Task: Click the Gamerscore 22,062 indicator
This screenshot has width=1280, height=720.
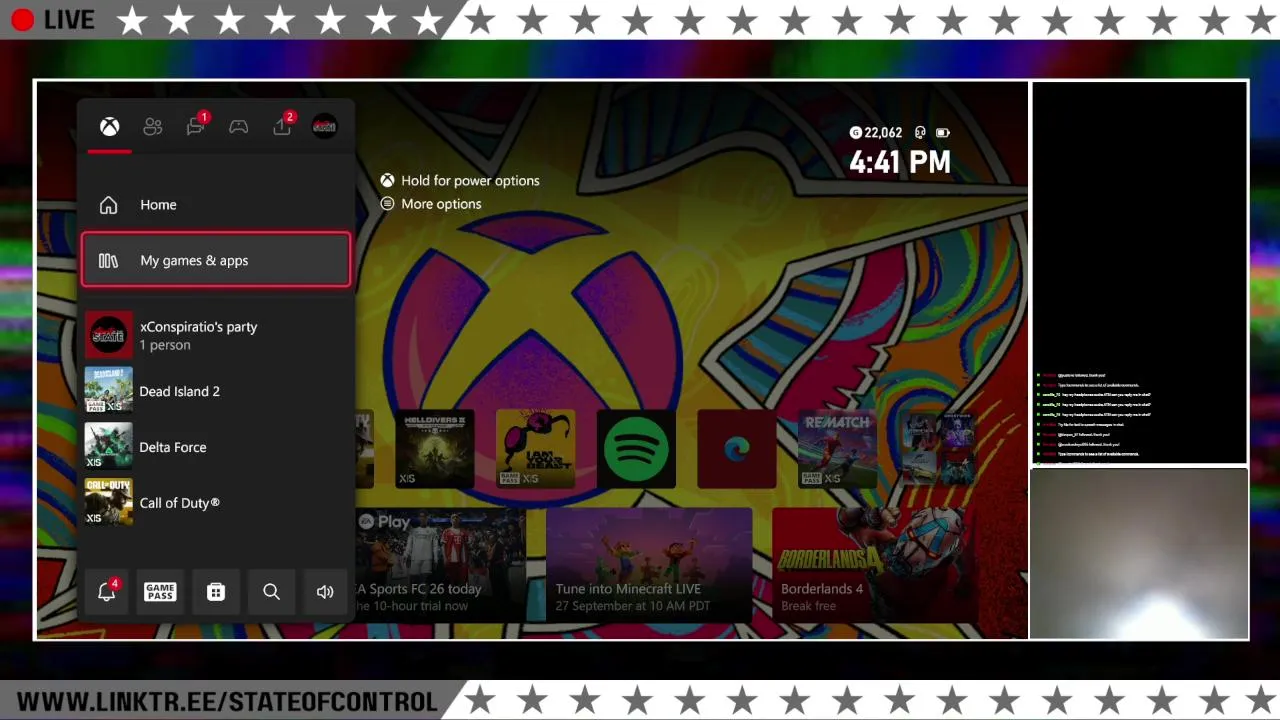Action: 876,133
